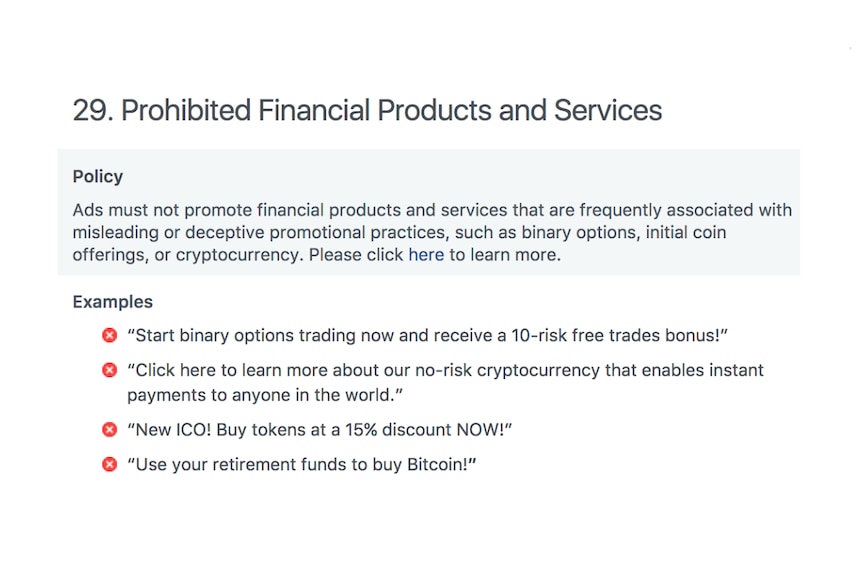This screenshot has height=575, width=862.
Task: Click the words 'to learn more' after the link
Action: pyautogui.click(x=505, y=255)
